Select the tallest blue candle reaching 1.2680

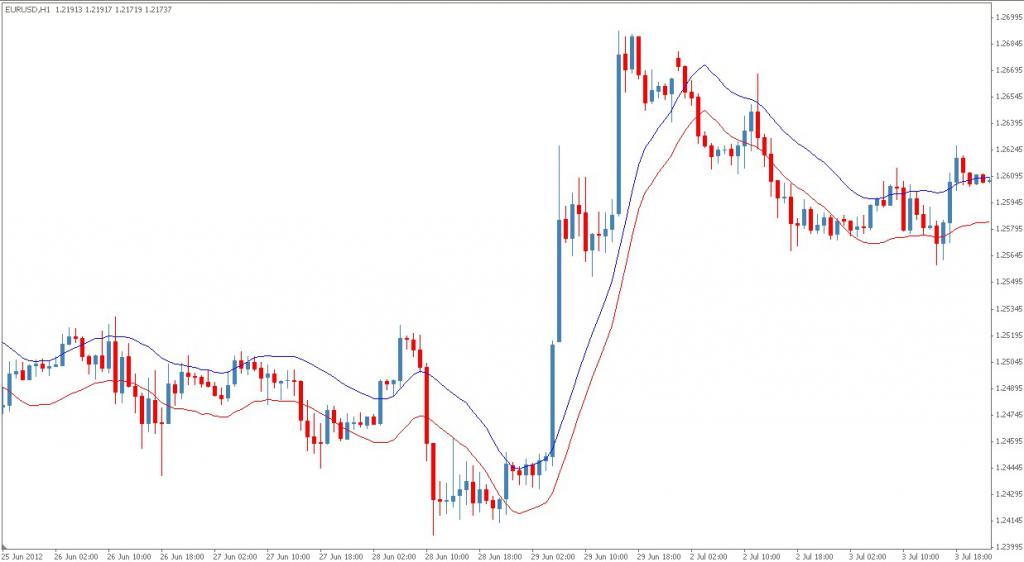618,134
